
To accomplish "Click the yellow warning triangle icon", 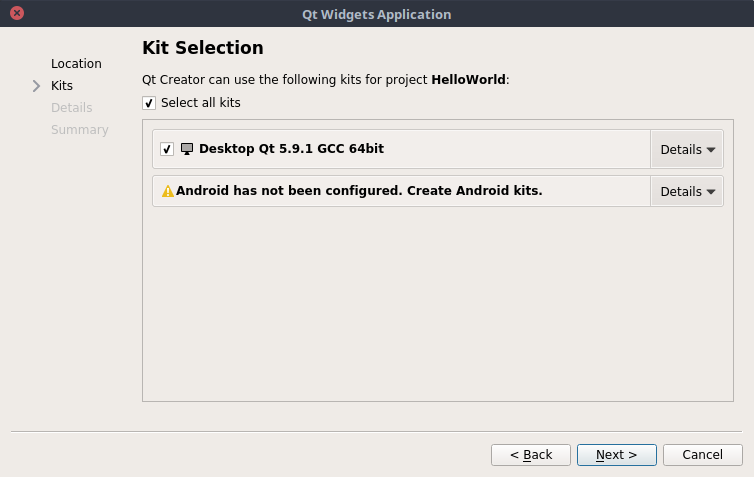I will (x=168, y=191).
